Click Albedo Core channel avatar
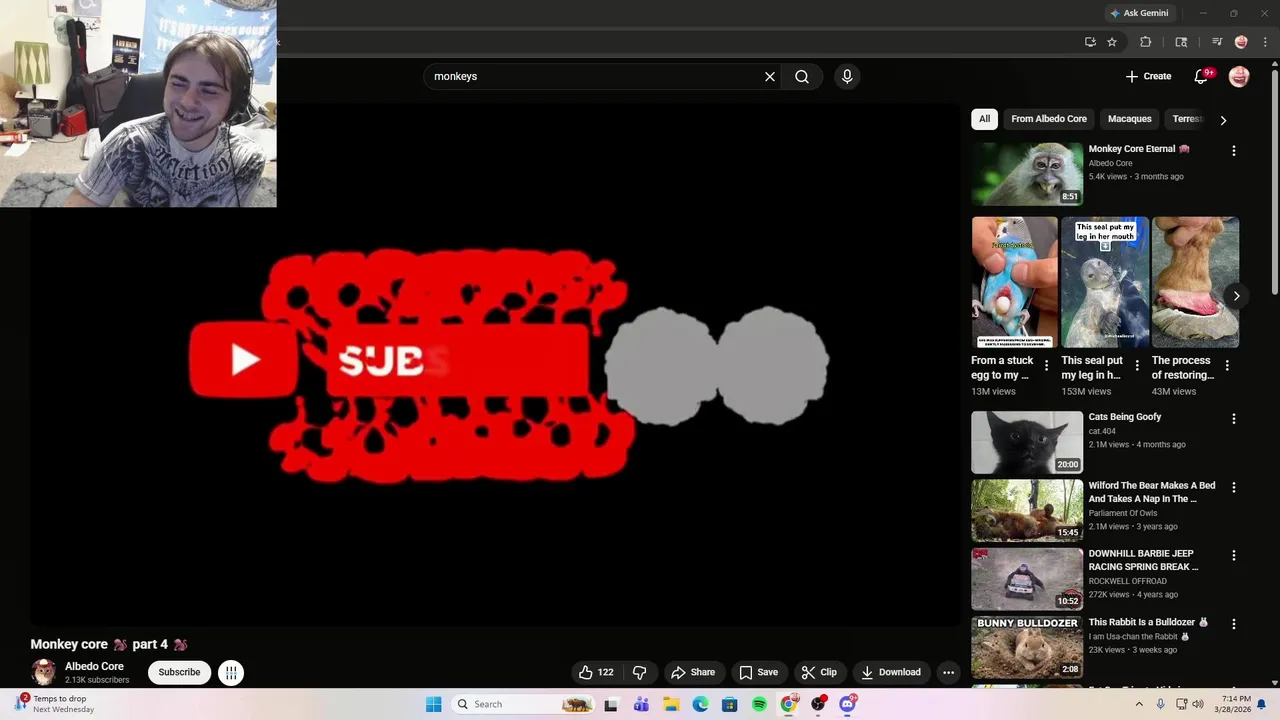1280x720 pixels. tap(43, 672)
